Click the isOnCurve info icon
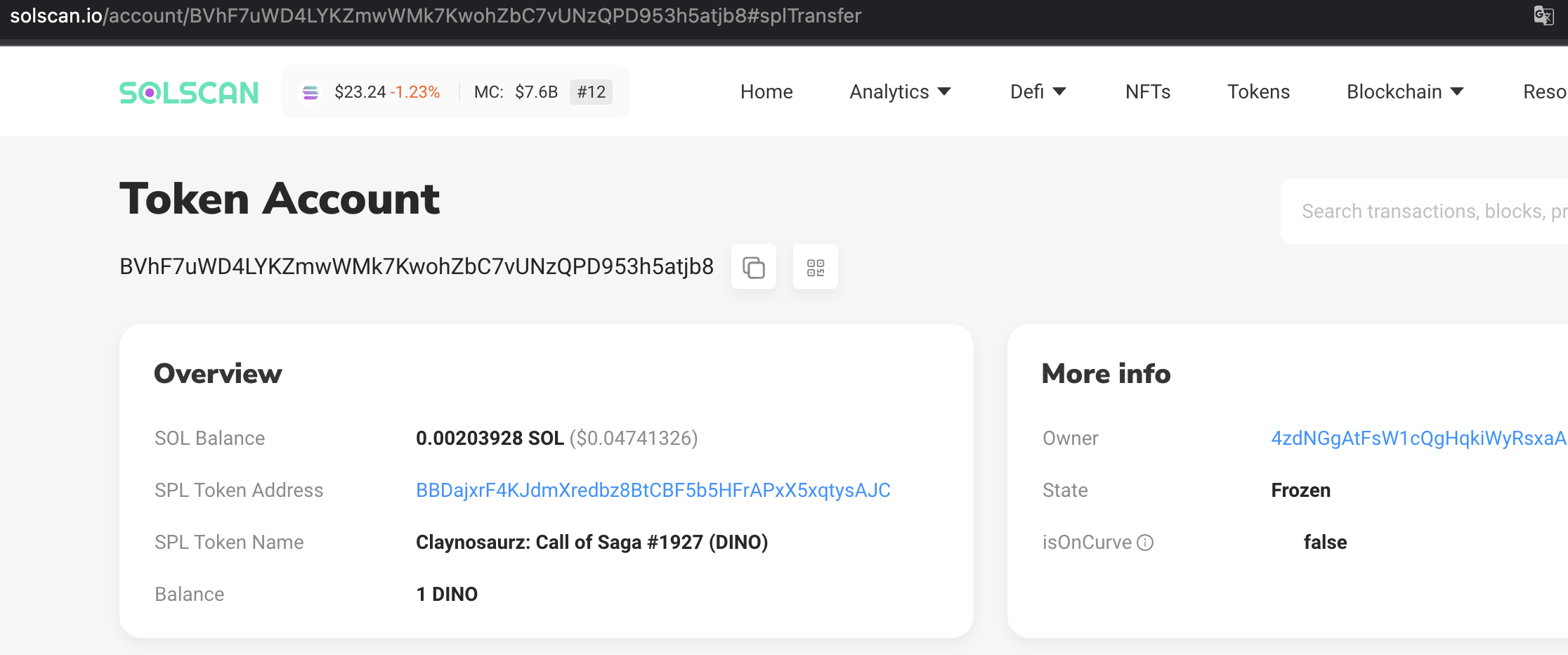 (x=1145, y=542)
